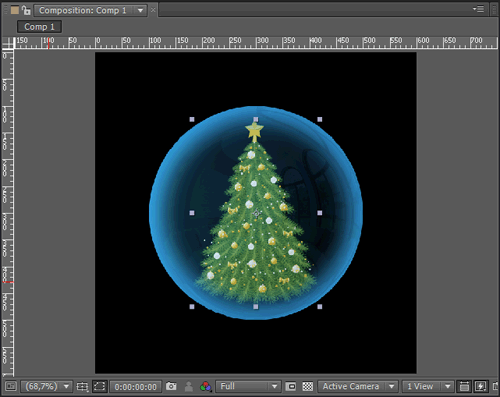The height and width of the screenshot is (397, 500).
Task: Select the bottom-left layer transform handle
Action: tap(192, 307)
